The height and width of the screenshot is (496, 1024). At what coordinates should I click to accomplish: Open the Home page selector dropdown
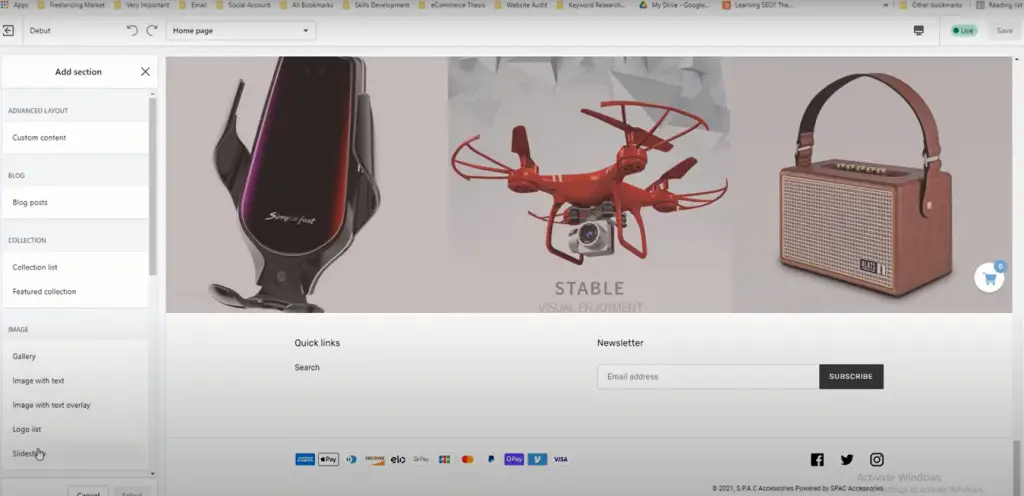240,31
